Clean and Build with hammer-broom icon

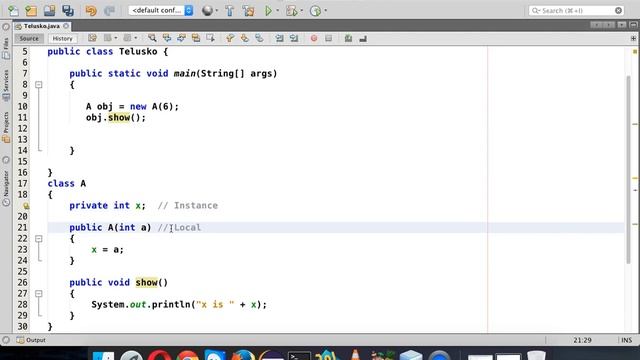(248, 11)
